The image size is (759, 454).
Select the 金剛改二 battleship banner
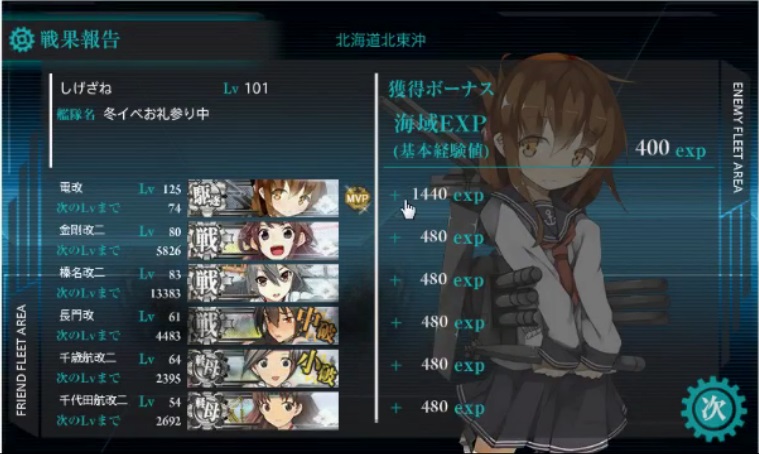(263, 241)
